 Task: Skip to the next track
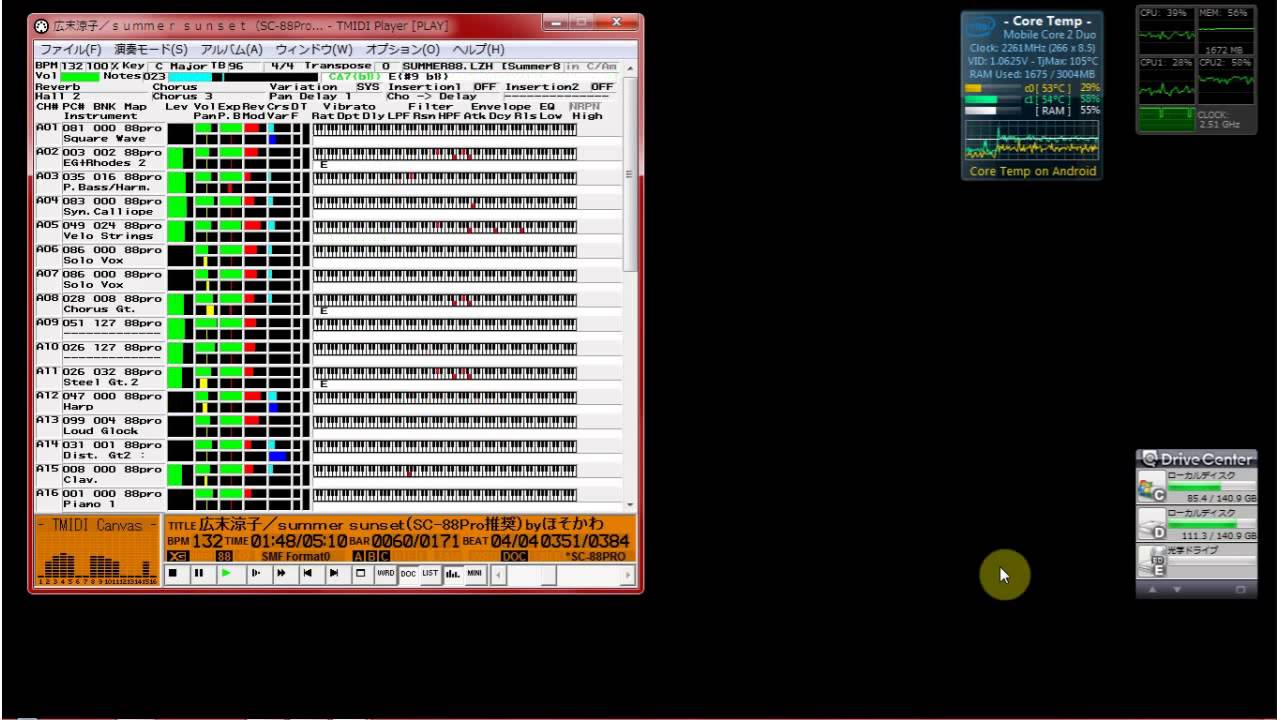(x=334, y=574)
